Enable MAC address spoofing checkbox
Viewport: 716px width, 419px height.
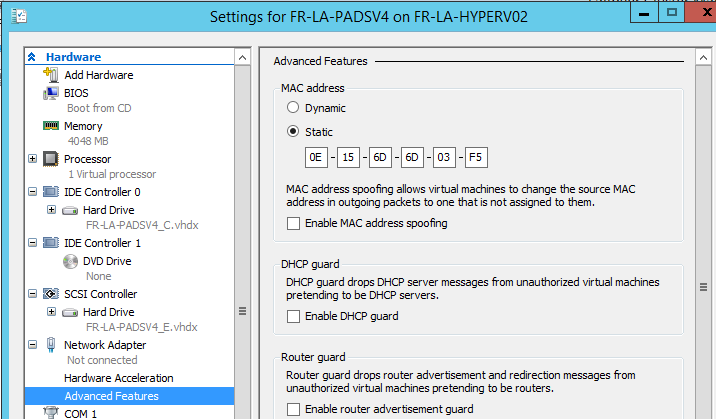coord(293,223)
